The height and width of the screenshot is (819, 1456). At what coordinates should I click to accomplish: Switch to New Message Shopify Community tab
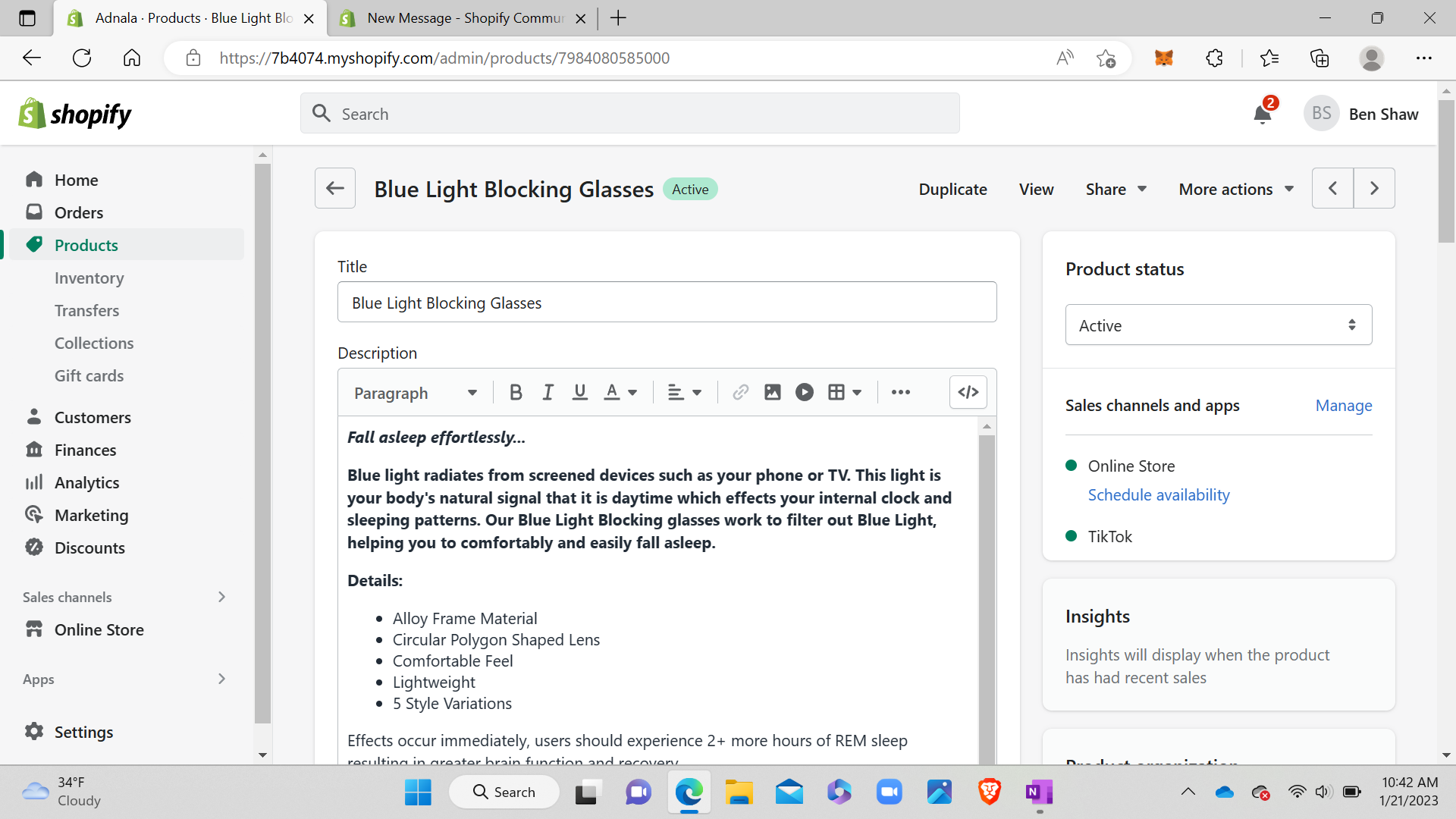click(464, 18)
